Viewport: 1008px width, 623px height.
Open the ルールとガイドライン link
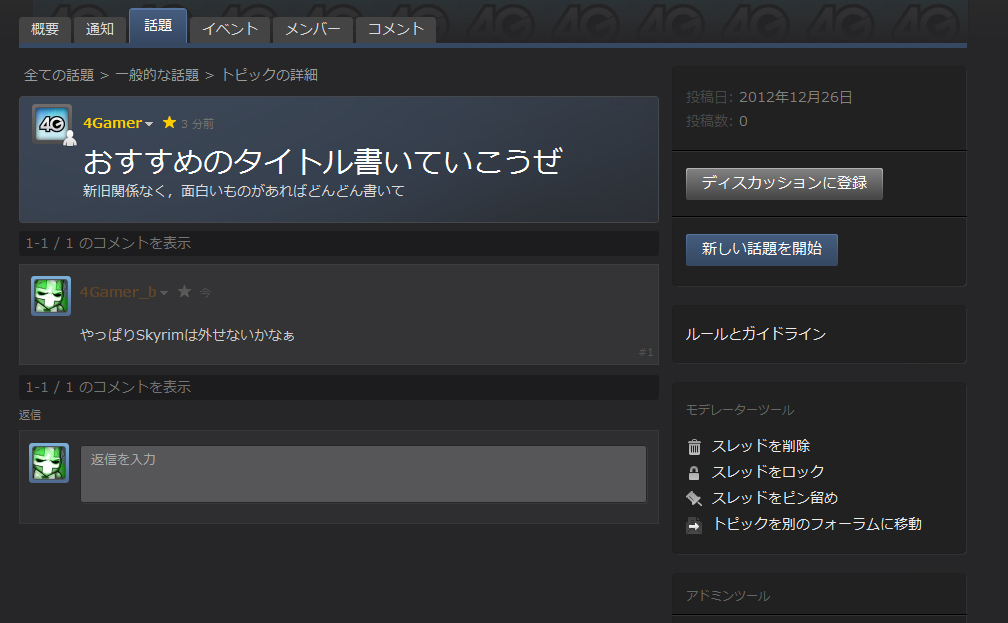tap(756, 334)
